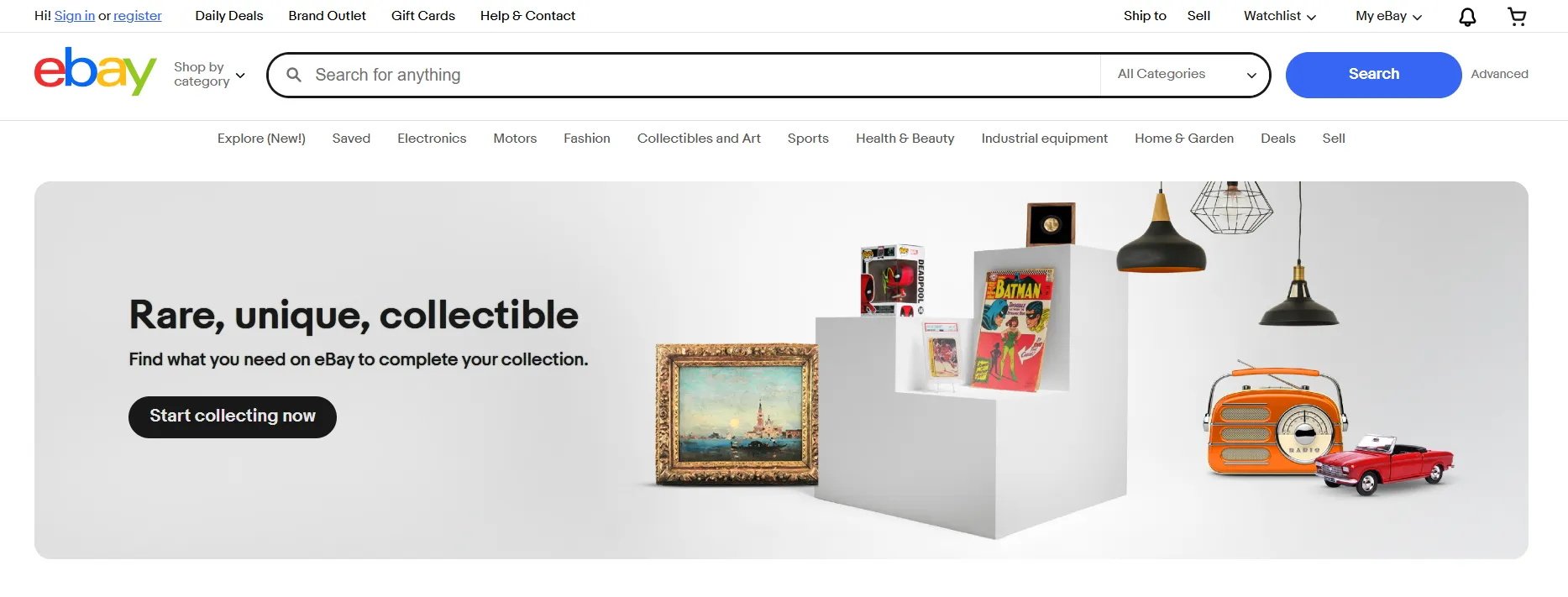Click the eBay logo
The image size is (1568, 597).
tap(95, 72)
